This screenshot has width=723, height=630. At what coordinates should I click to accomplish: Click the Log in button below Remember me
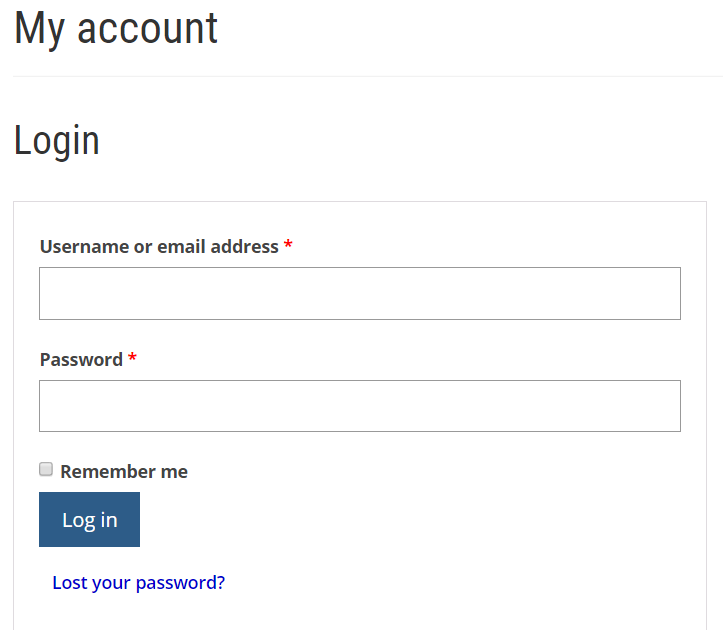click(89, 520)
